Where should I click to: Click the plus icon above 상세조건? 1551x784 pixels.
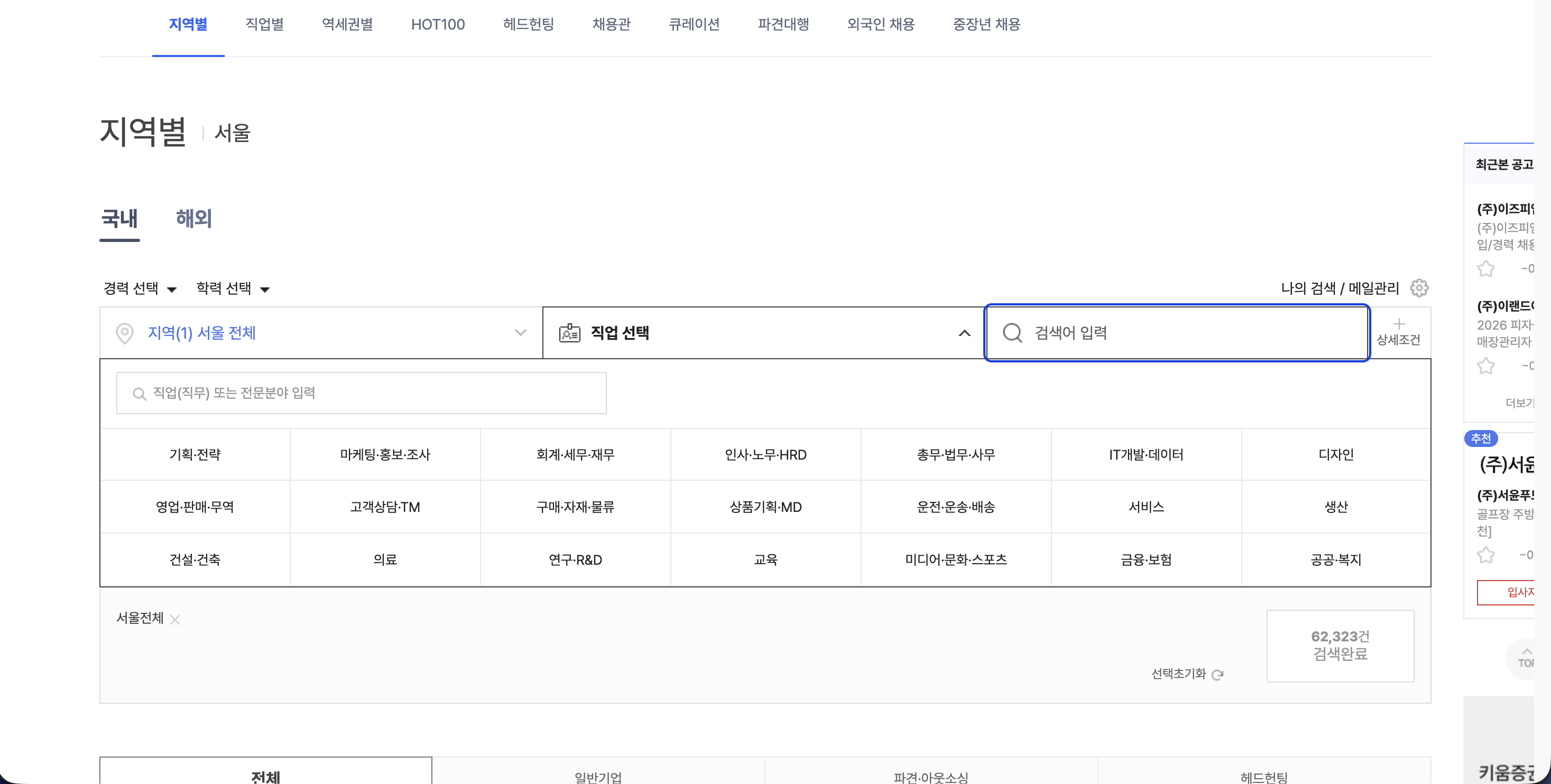[x=1399, y=324]
